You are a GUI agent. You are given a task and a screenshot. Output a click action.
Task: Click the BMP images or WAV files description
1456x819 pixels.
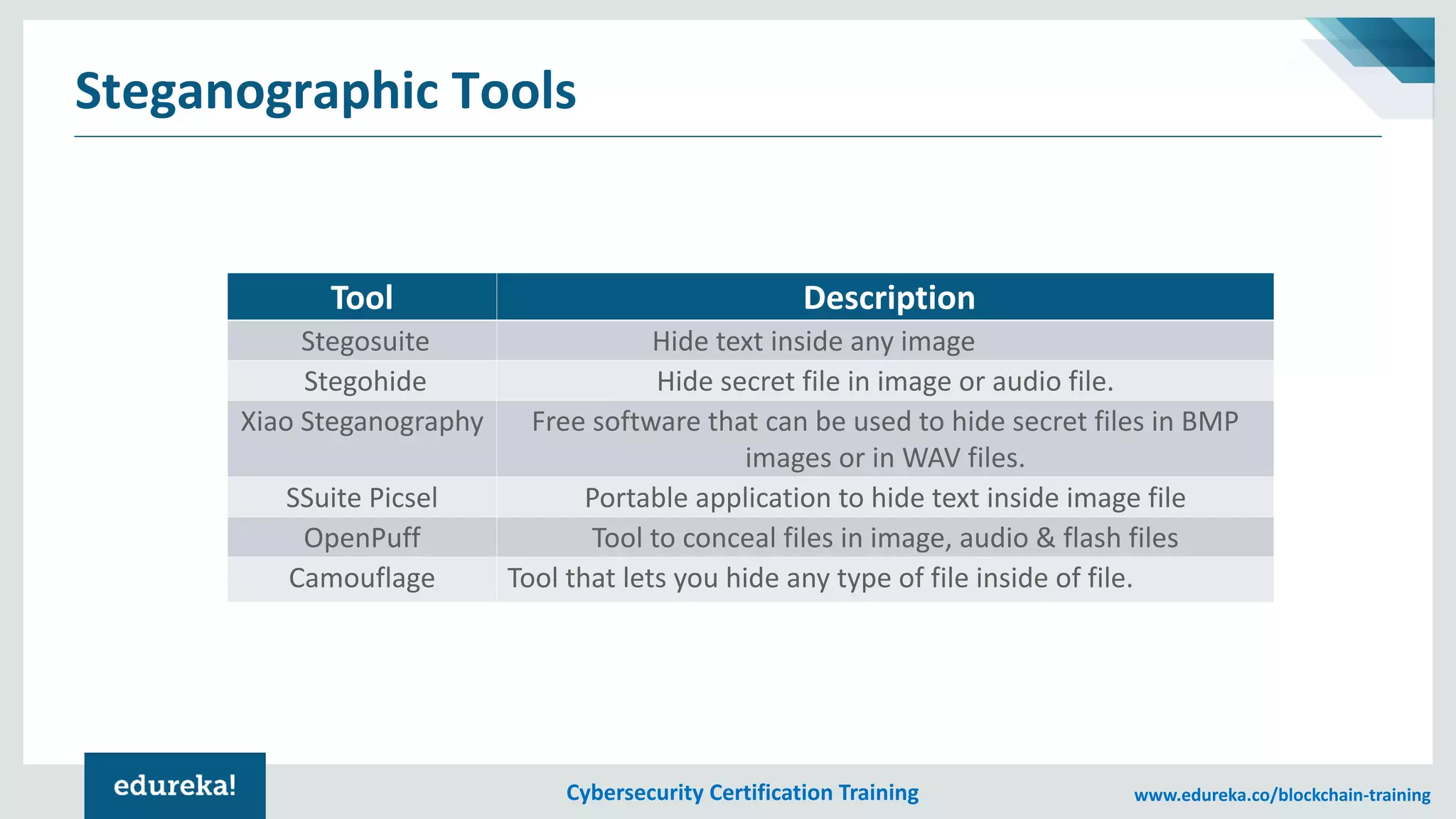click(x=885, y=439)
